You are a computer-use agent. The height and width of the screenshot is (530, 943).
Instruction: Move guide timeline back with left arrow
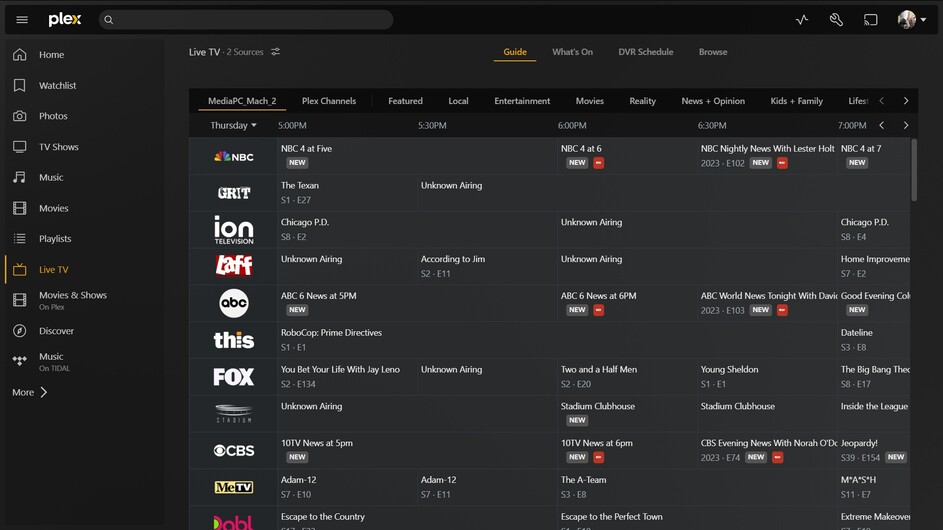click(882, 125)
